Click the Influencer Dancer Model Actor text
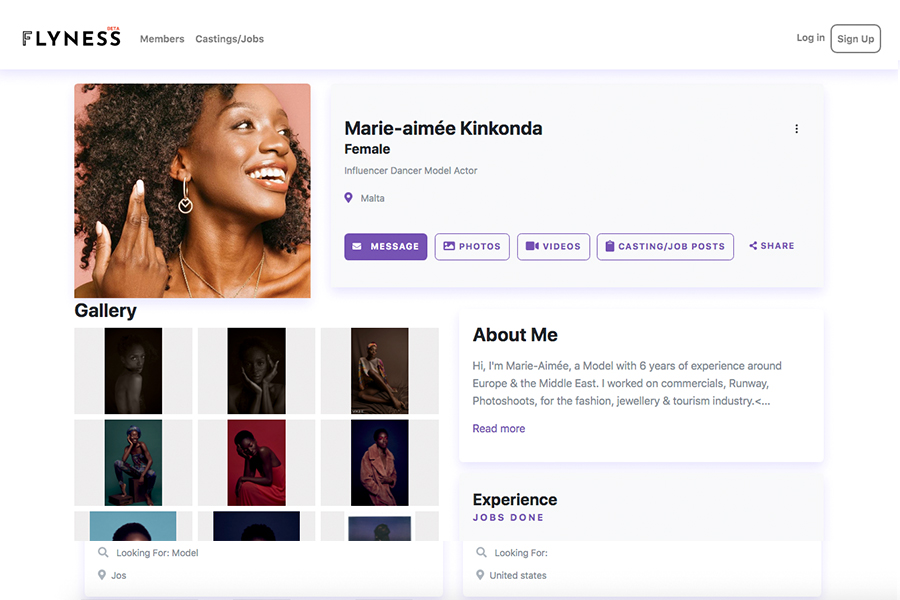The image size is (900, 600). [410, 171]
